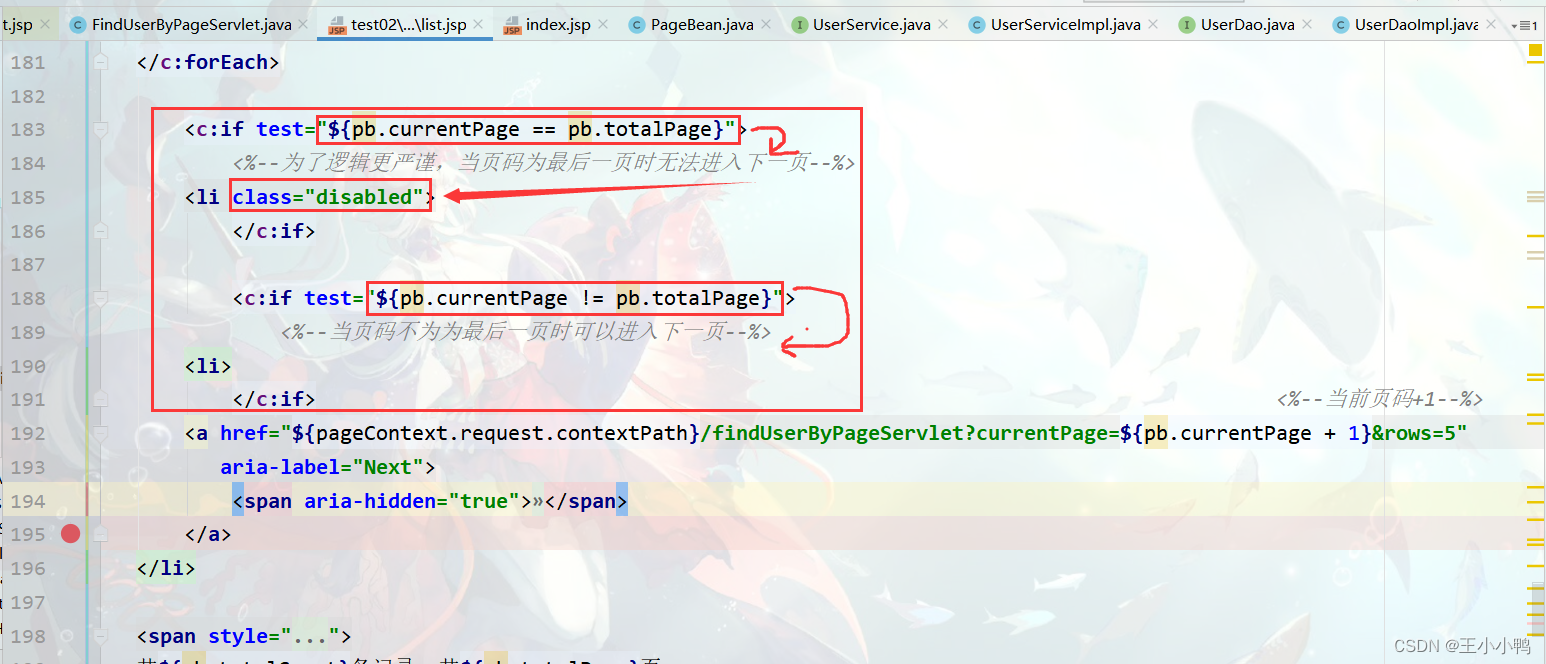Collapse the c:if block at line 183
The width and height of the screenshot is (1546, 664).
pyautogui.click(x=100, y=129)
